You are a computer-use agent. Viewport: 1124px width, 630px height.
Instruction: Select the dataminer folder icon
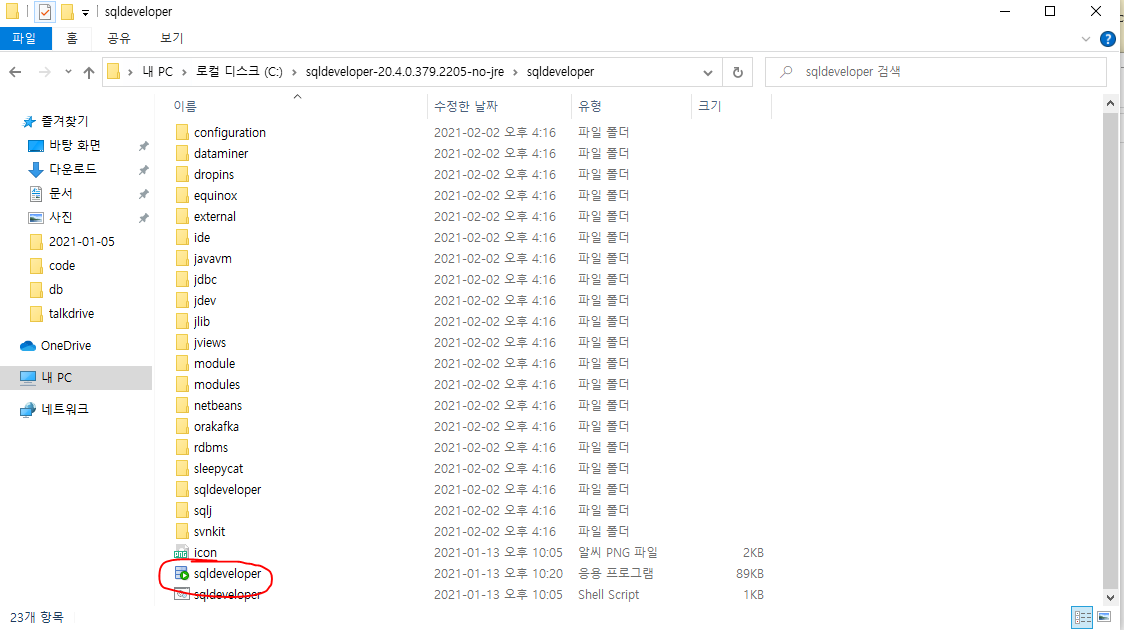click(x=182, y=153)
